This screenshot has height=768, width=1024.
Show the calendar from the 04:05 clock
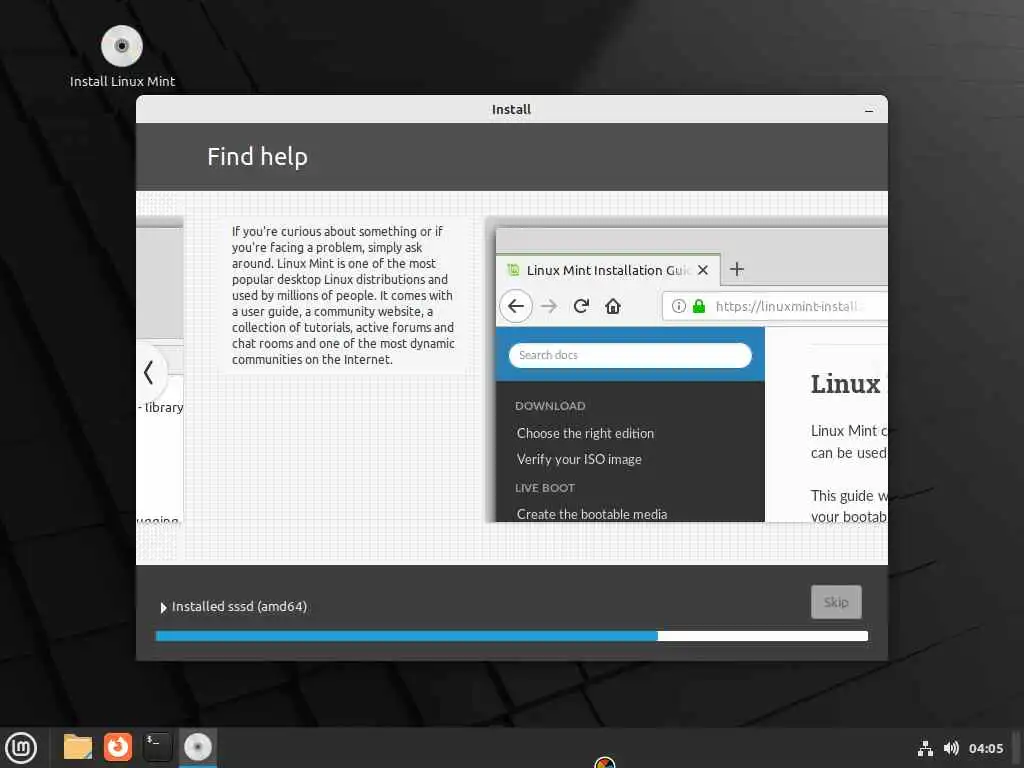click(x=985, y=748)
